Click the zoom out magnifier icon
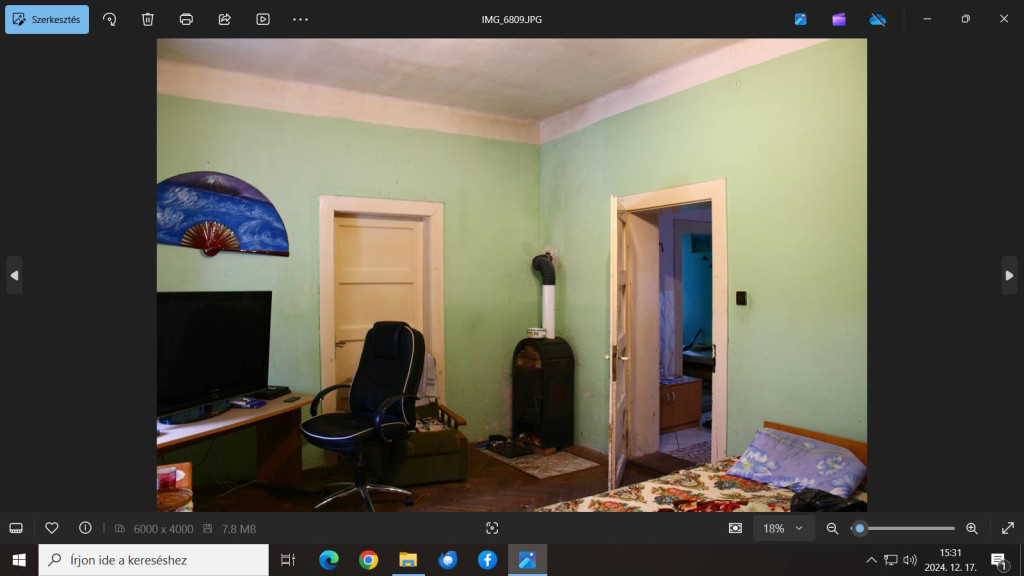The width and height of the screenshot is (1024, 576). [832, 528]
